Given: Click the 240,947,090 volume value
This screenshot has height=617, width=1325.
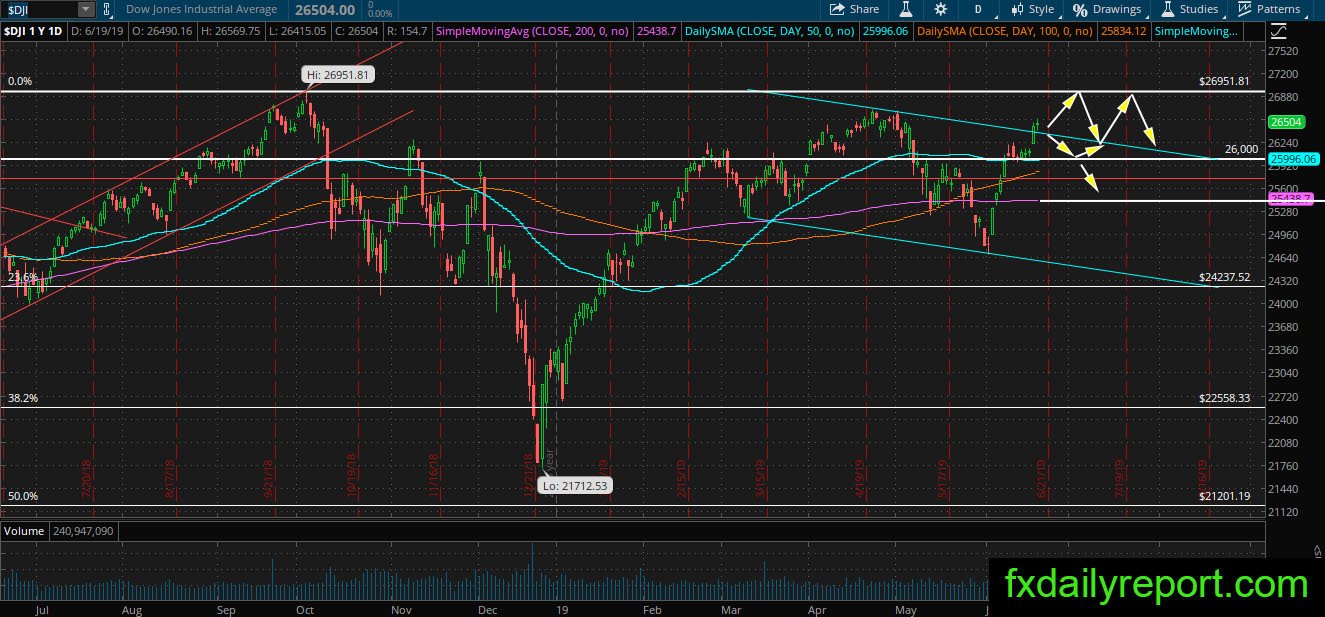Looking at the screenshot, I should [x=84, y=531].
